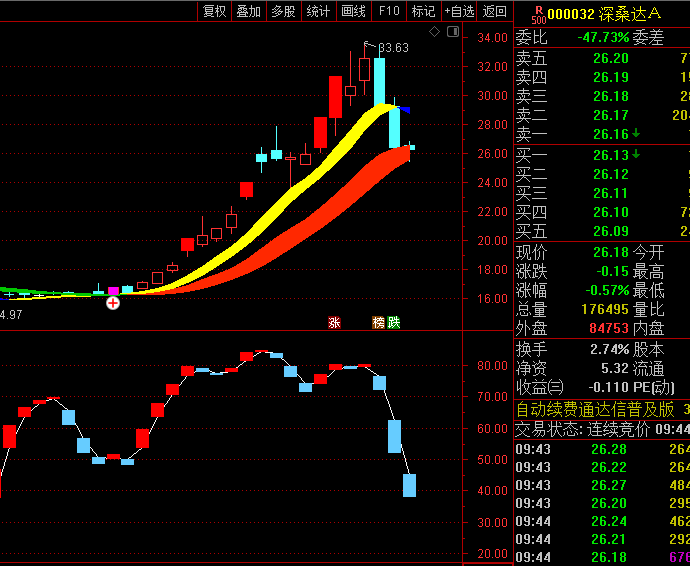Select 09:44 tick at price 26.21
The width and height of the screenshot is (690, 566).
click(602, 539)
